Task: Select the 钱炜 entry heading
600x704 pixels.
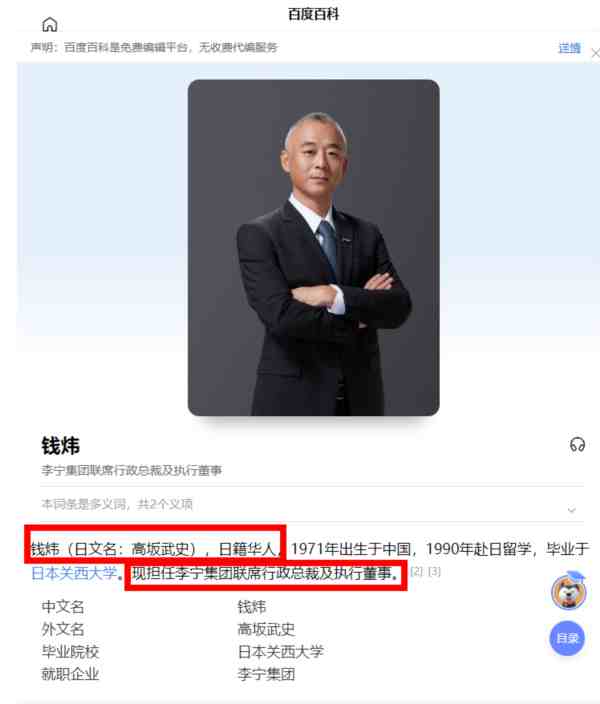Action: point(60,446)
